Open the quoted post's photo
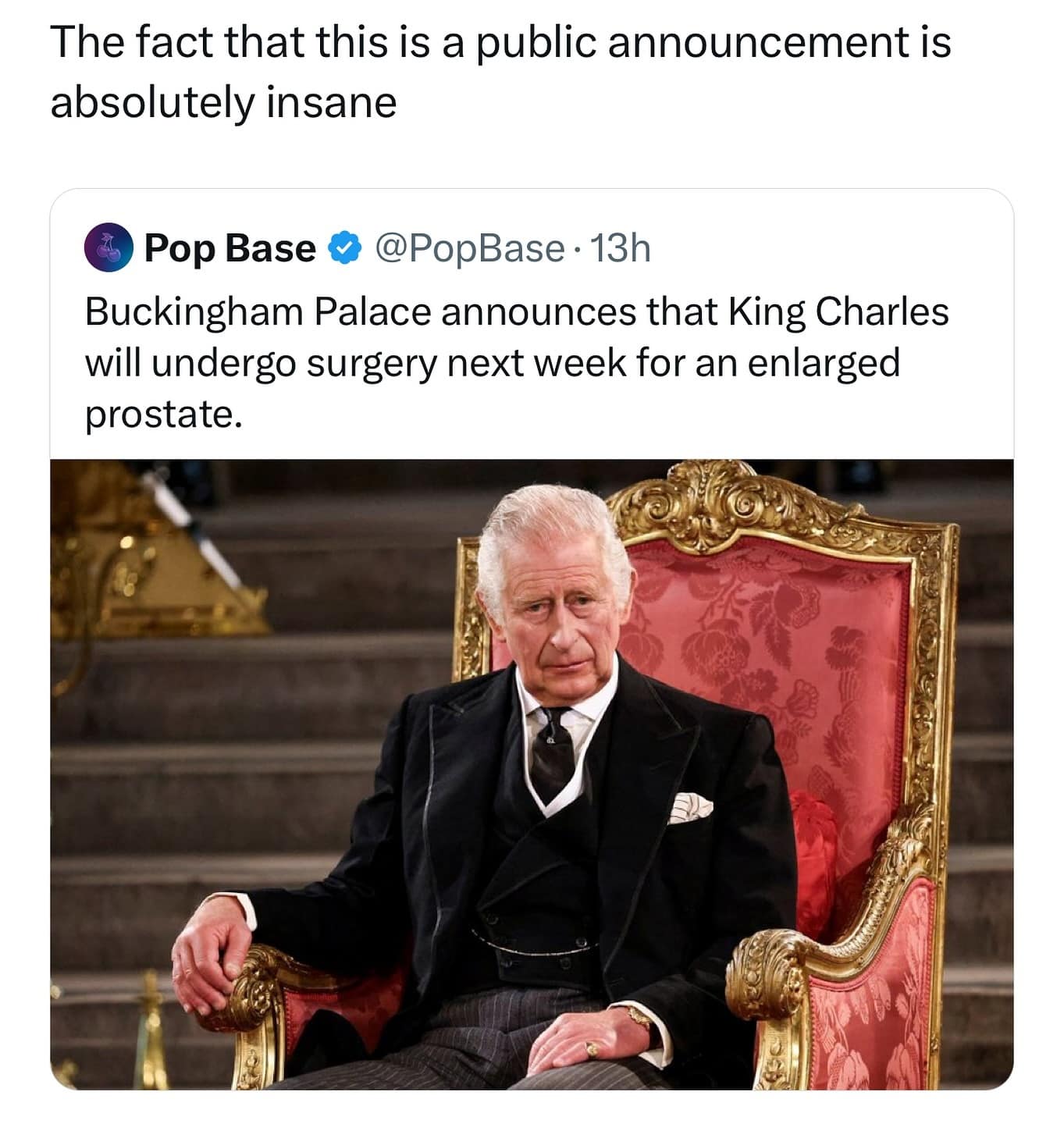1064x1124 pixels. [532, 773]
